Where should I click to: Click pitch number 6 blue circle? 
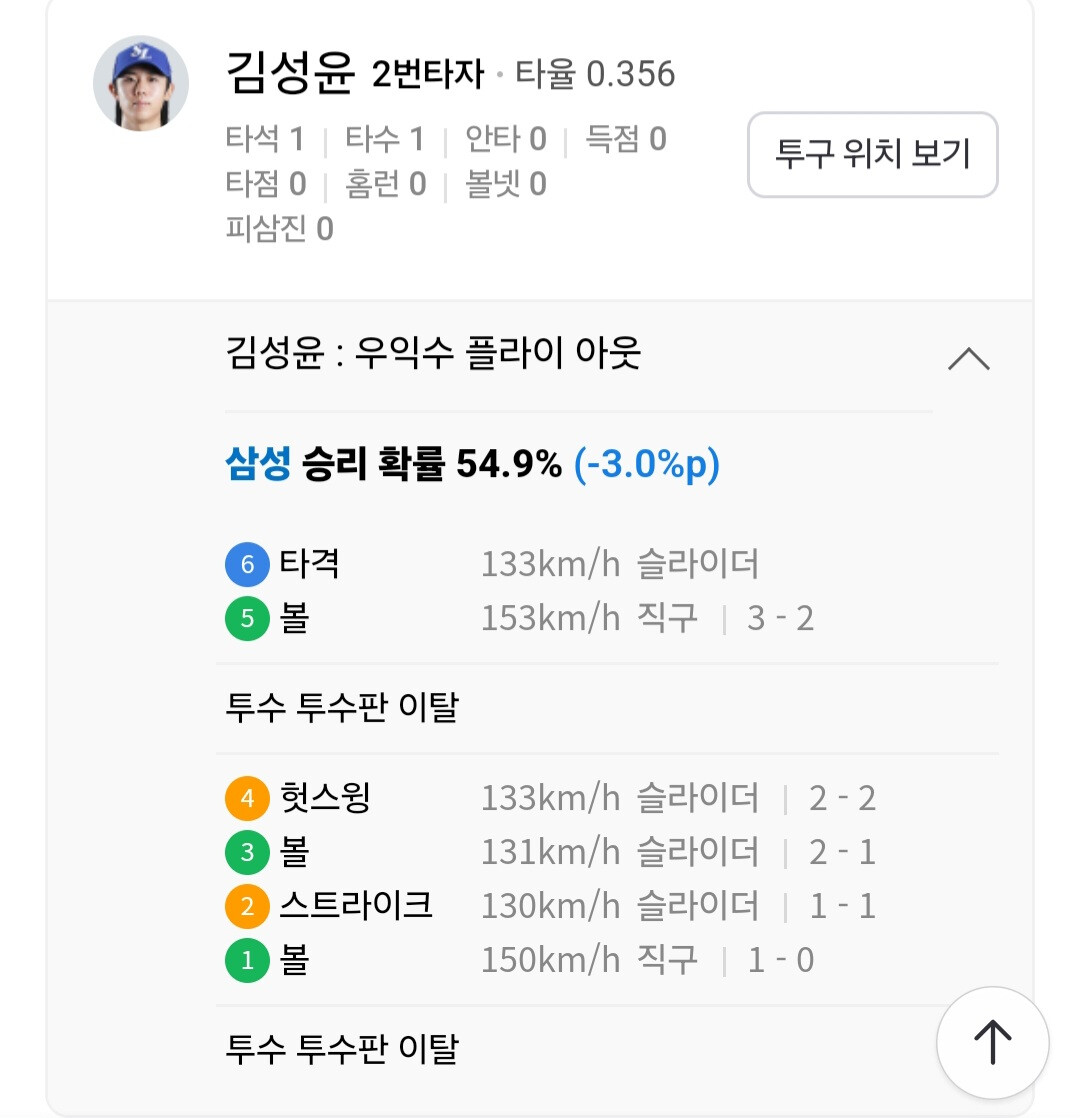247,565
